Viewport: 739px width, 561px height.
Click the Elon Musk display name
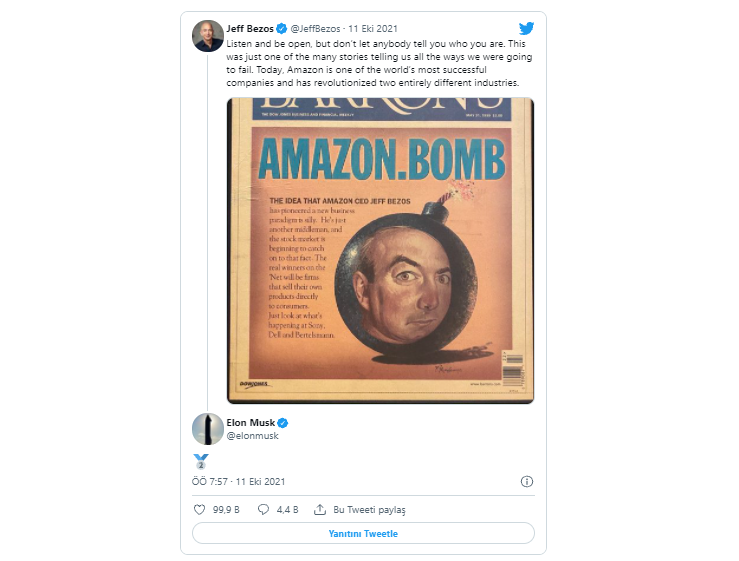(251, 423)
